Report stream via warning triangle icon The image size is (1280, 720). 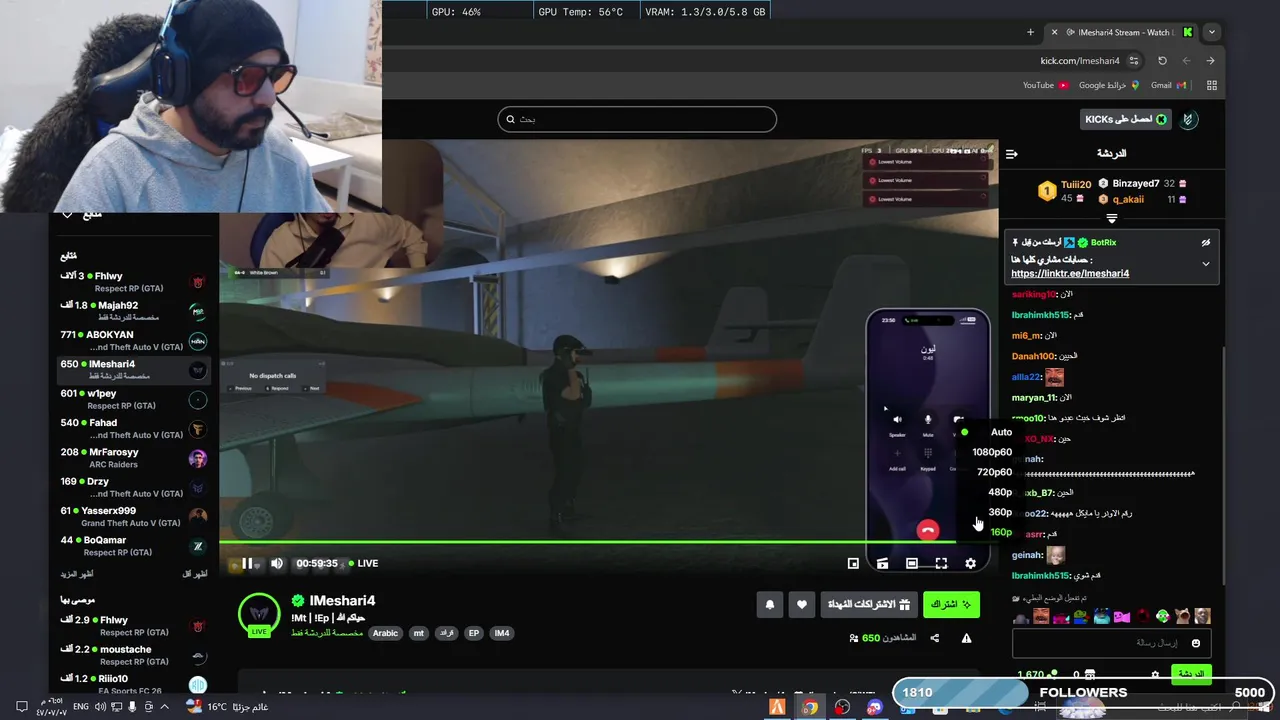coord(966,638)
